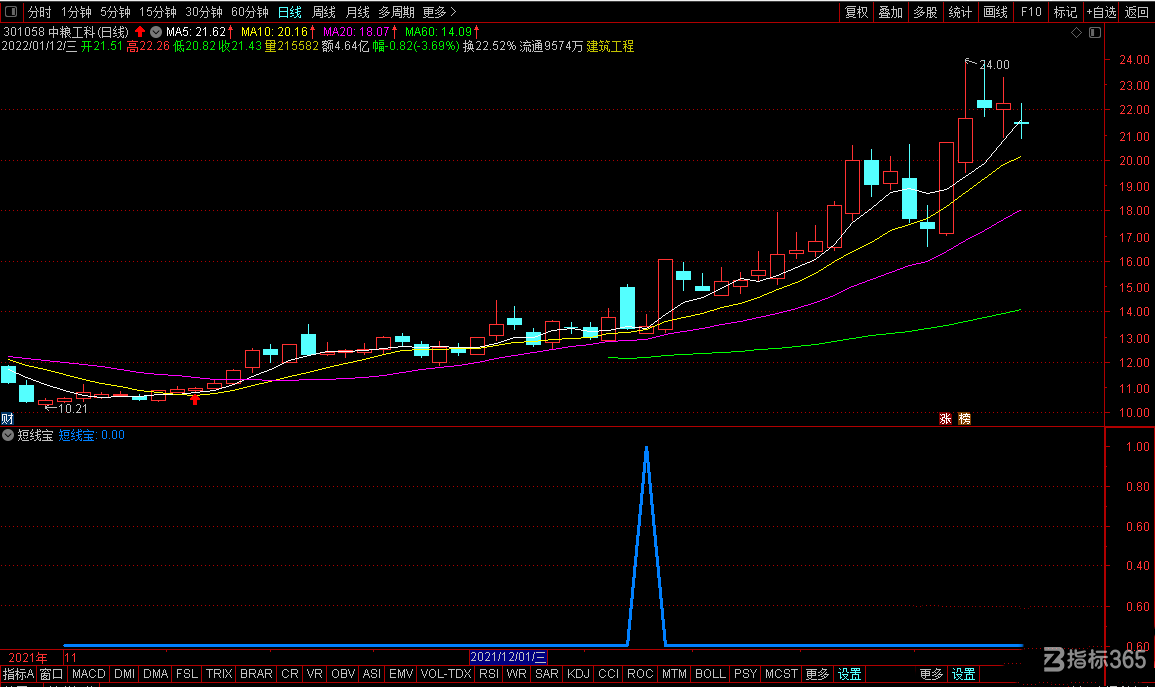Click the red arrow signal below the candles

[194, 399]
